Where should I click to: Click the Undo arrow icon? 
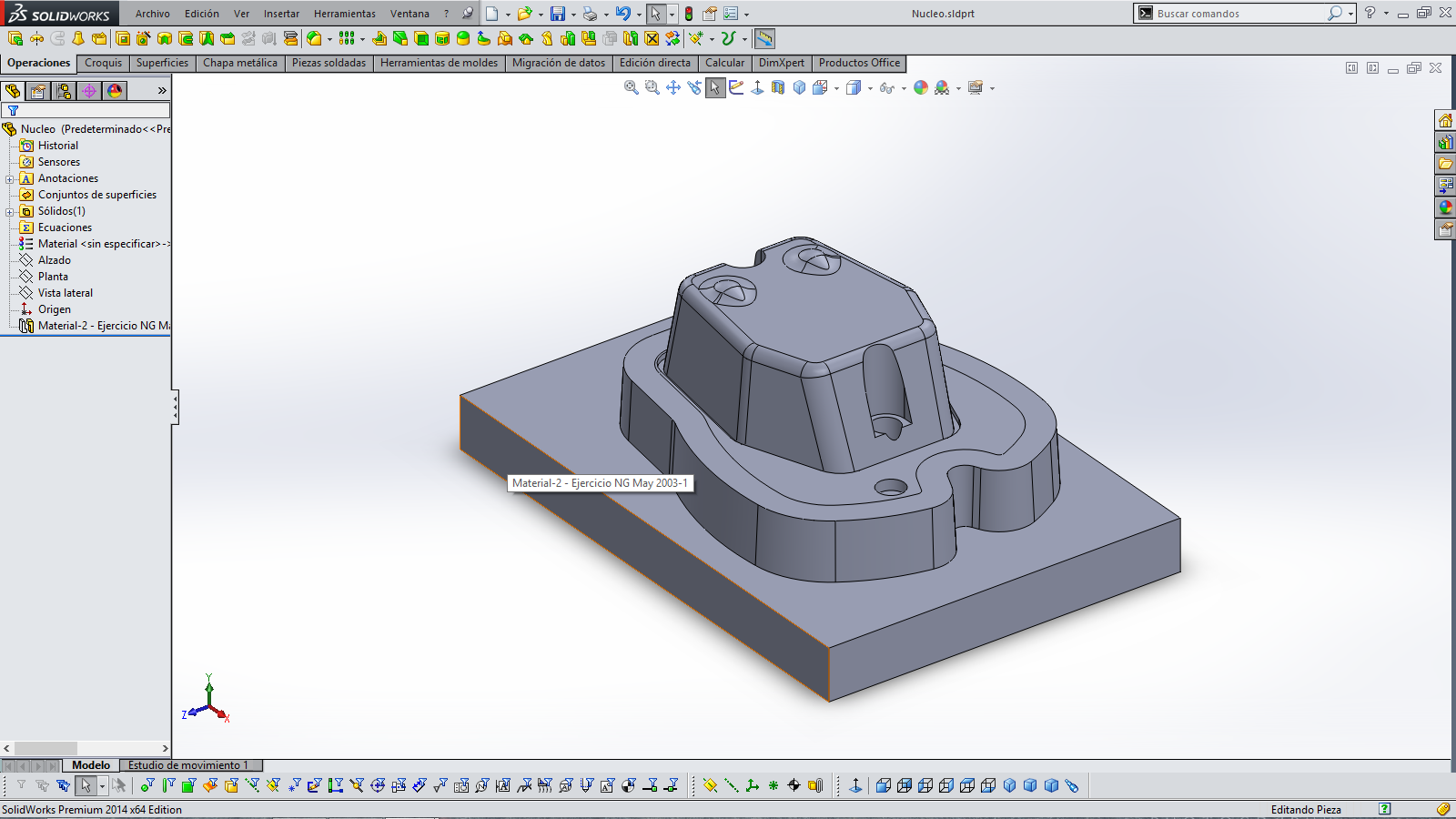623,14
